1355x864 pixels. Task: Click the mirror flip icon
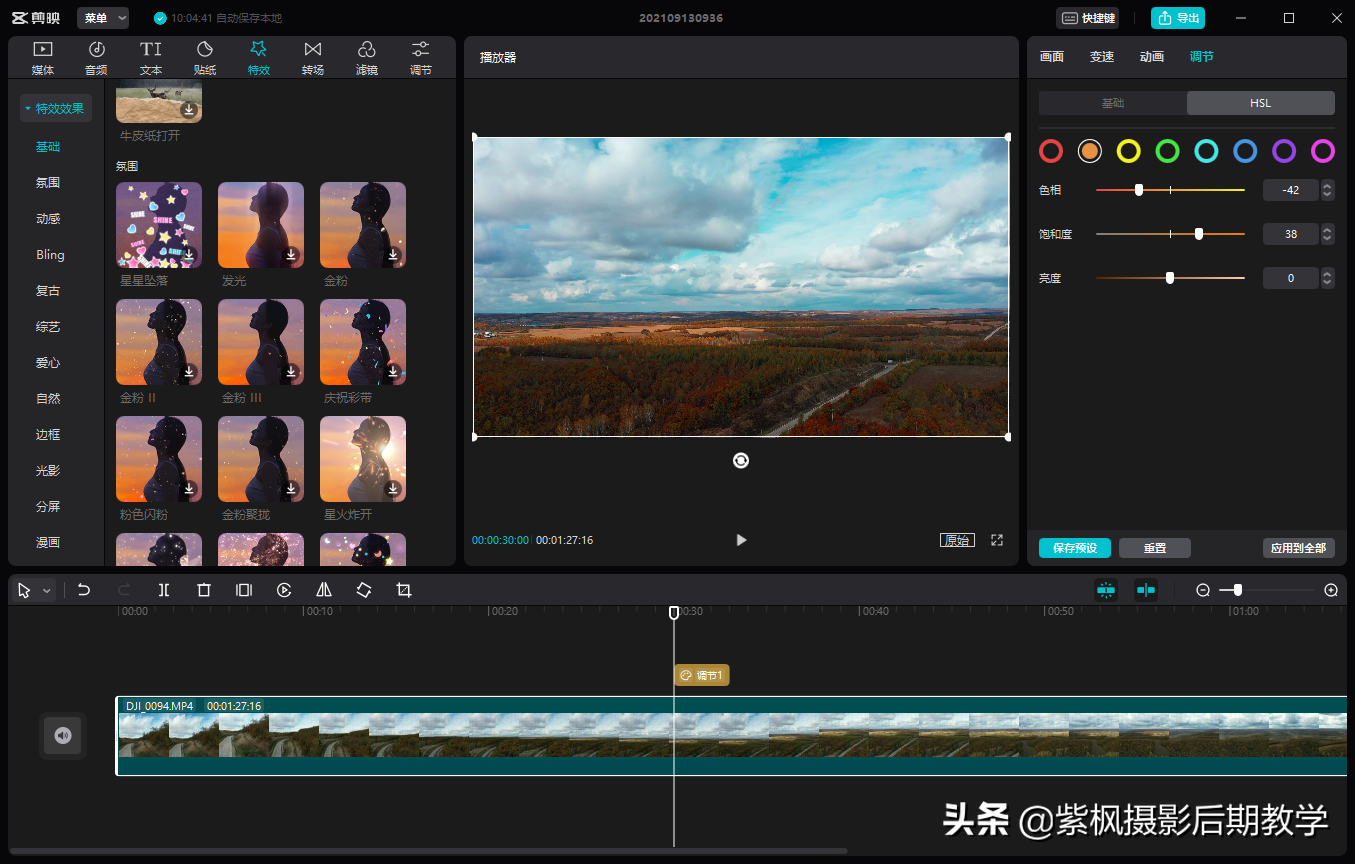pos(324,590)
